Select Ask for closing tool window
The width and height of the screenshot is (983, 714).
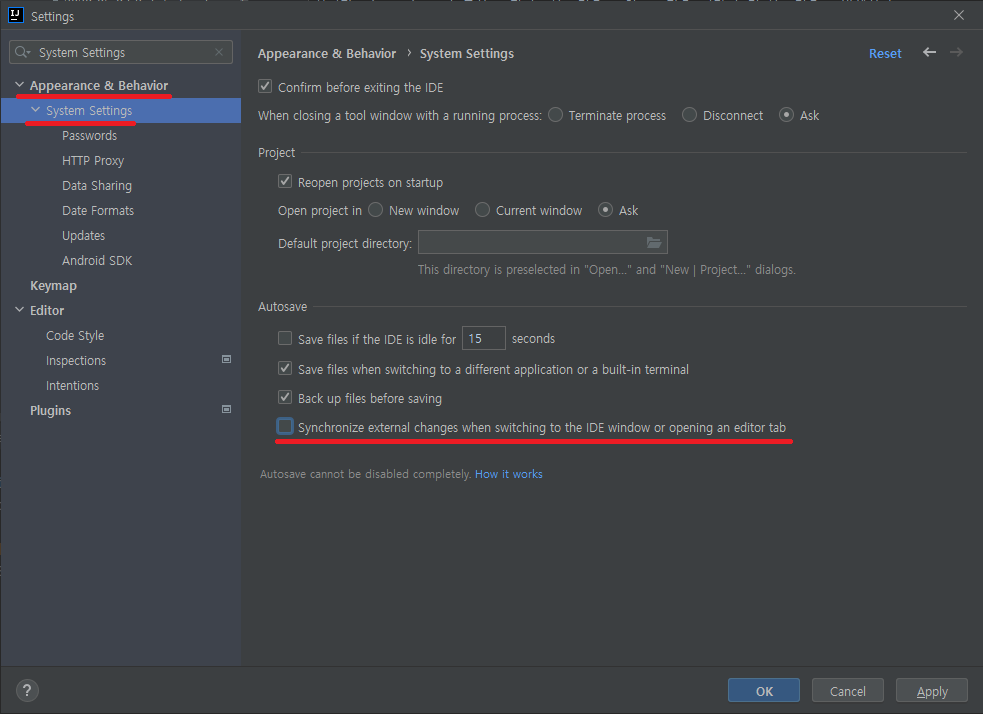[x=786, y=115]
